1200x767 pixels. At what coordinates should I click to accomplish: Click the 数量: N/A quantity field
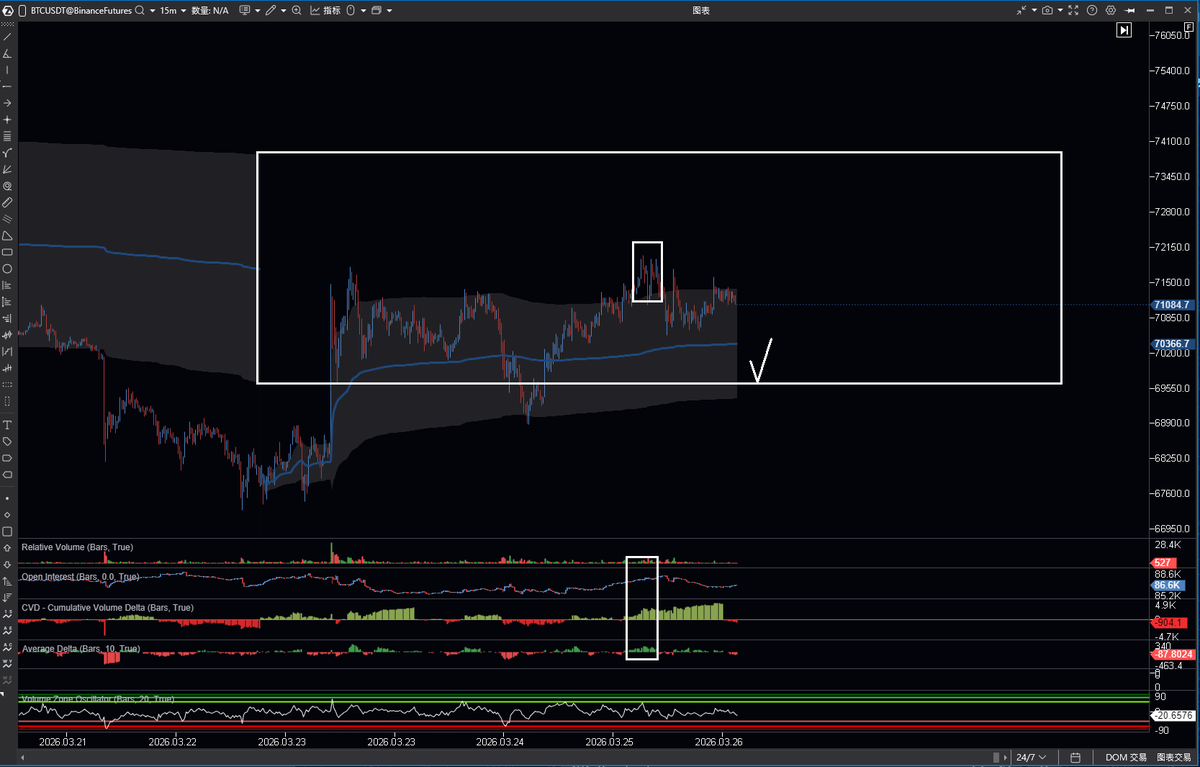pos(210,10)
